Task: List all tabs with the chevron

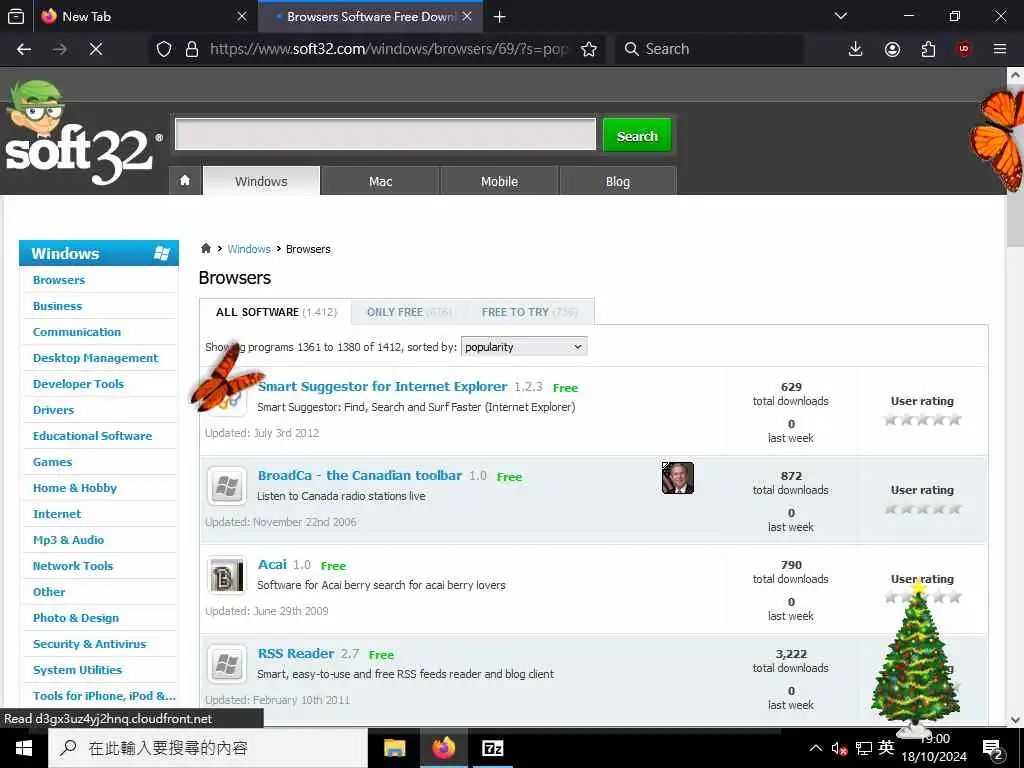Action: 841,16
